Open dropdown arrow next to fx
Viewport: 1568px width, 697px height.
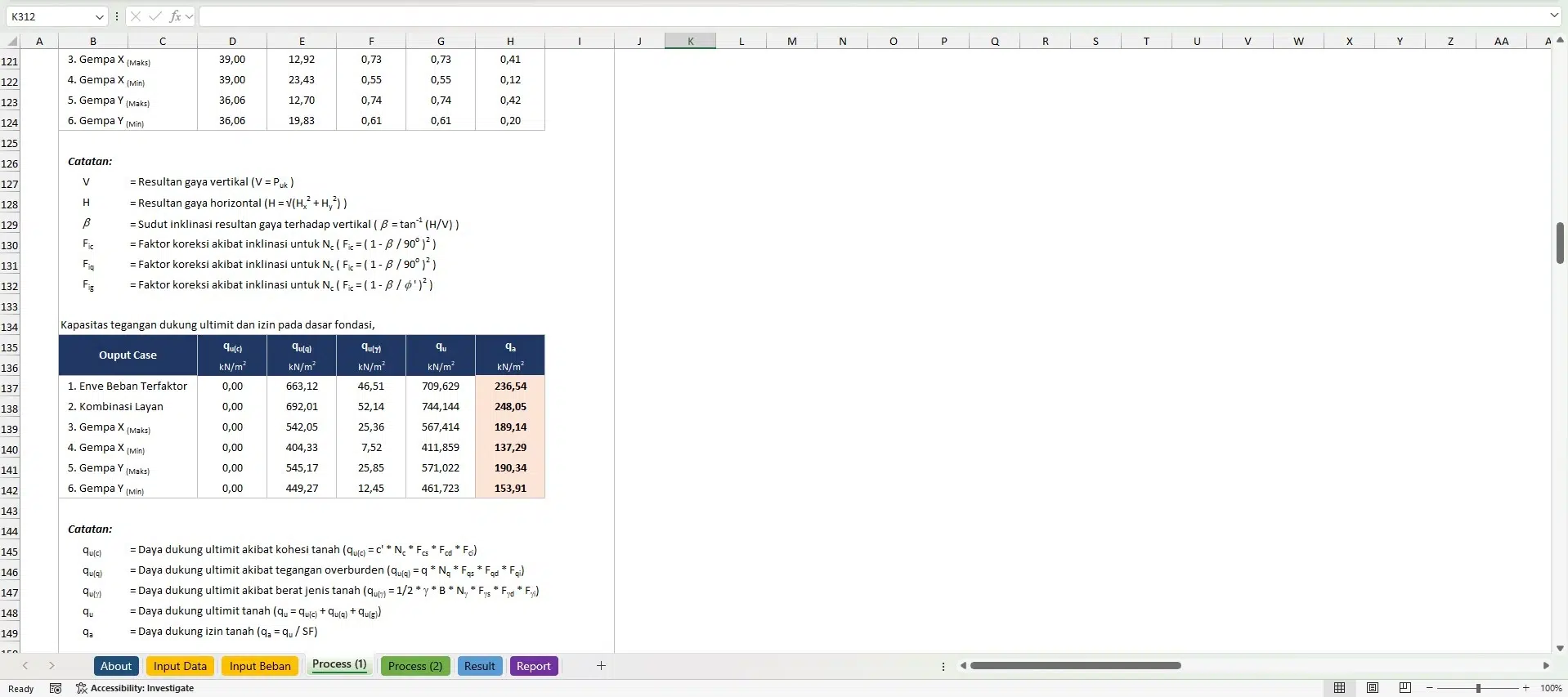[190, 16]
